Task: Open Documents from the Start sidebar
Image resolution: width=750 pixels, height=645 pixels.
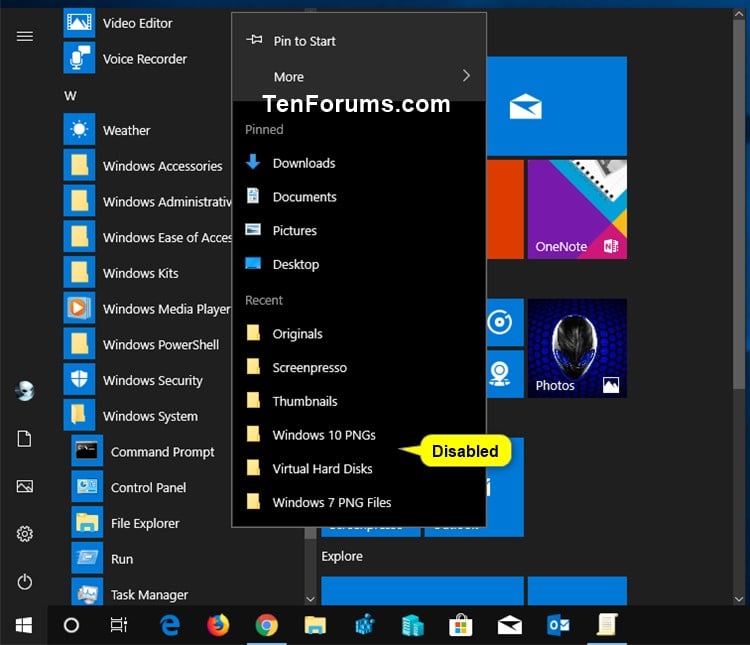Action: [25, 438]
